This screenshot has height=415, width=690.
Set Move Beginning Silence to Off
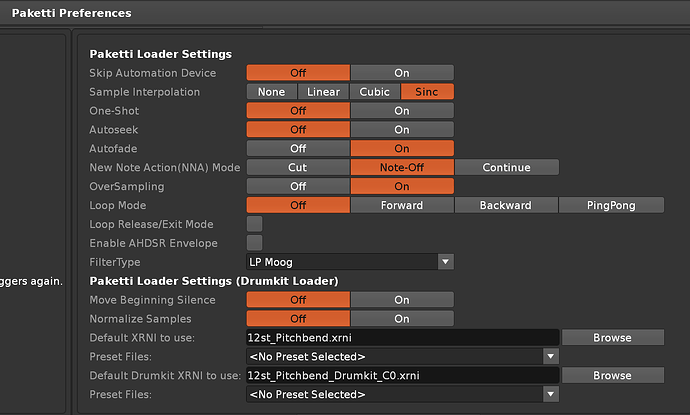pyautogui.click(x=298, y=300)
